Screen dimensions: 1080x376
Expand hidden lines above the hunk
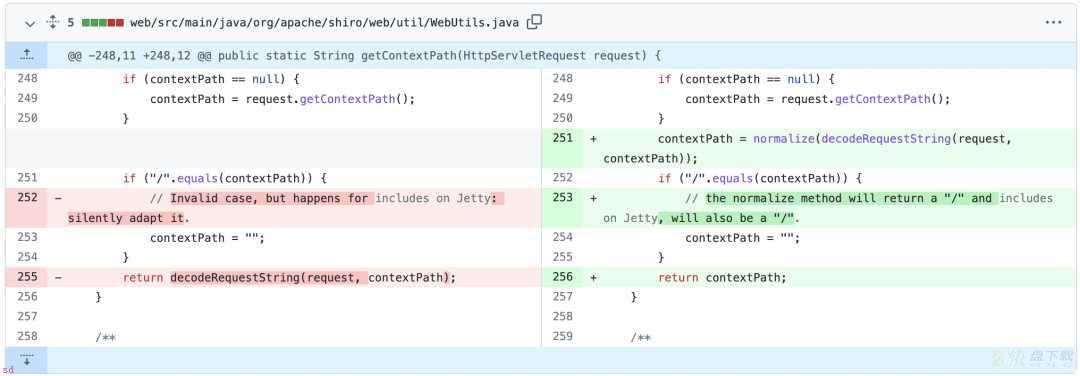26,54
